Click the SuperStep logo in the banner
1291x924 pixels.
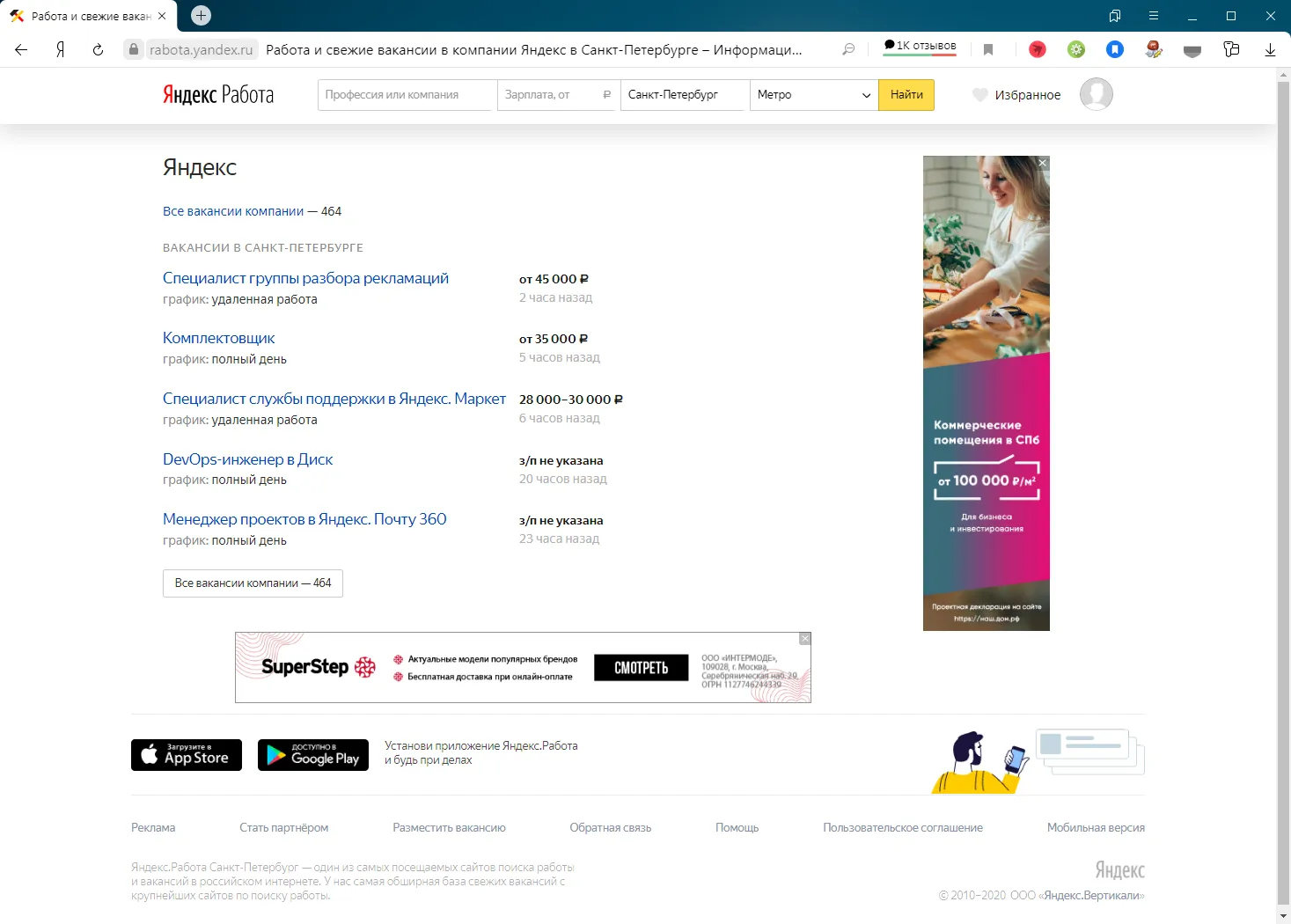pos(319,667)
